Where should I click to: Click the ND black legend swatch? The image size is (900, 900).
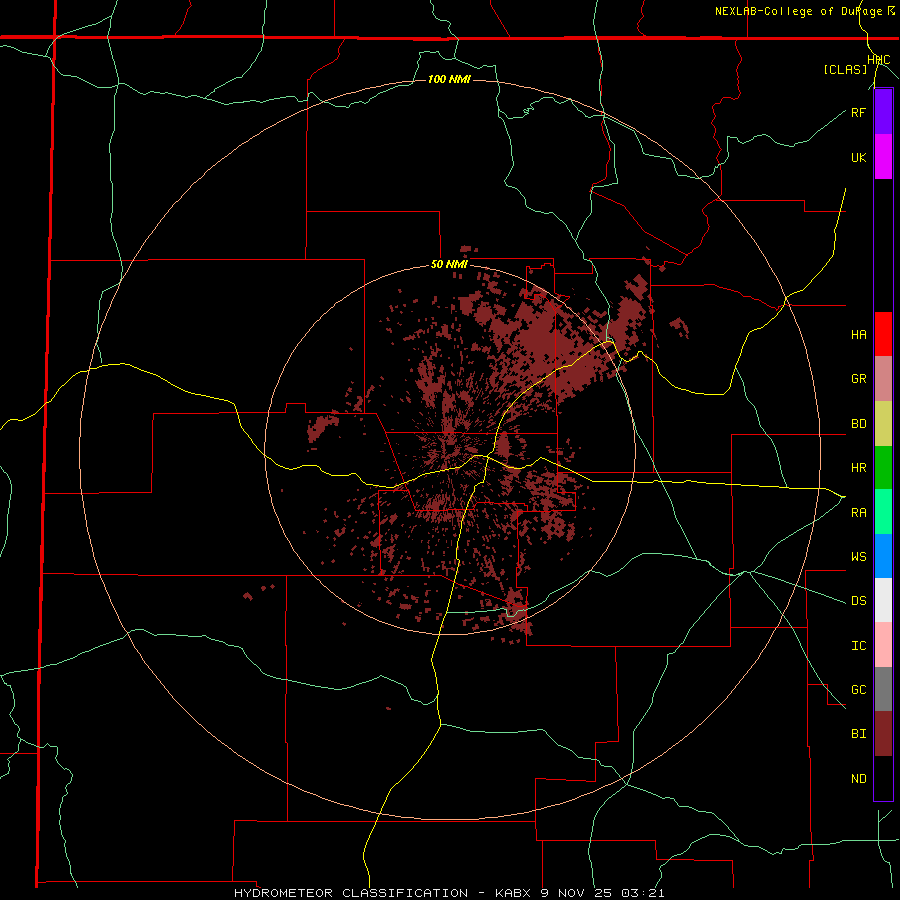(x=883, y=778)
